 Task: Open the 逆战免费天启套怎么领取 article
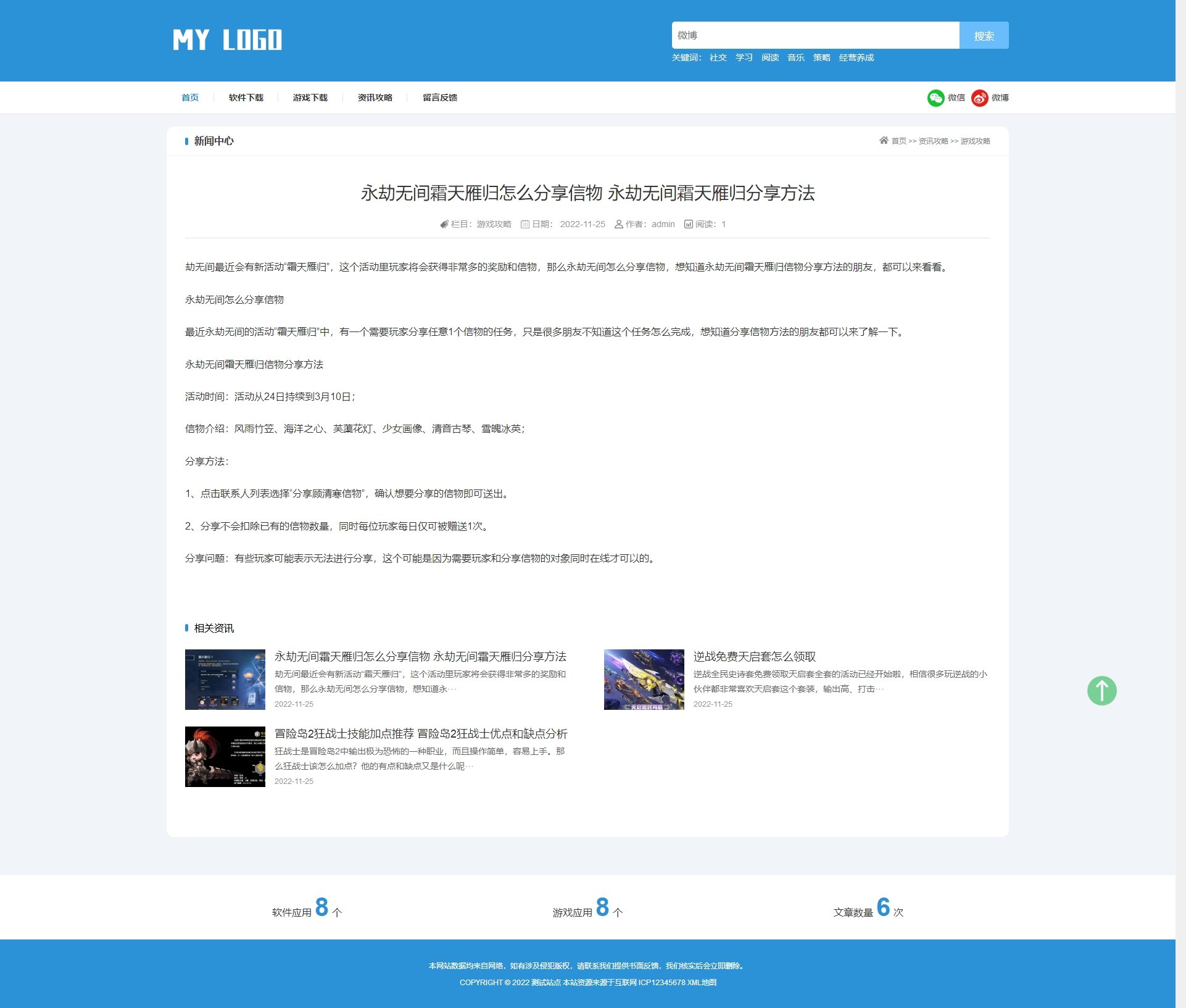(754, 657)
